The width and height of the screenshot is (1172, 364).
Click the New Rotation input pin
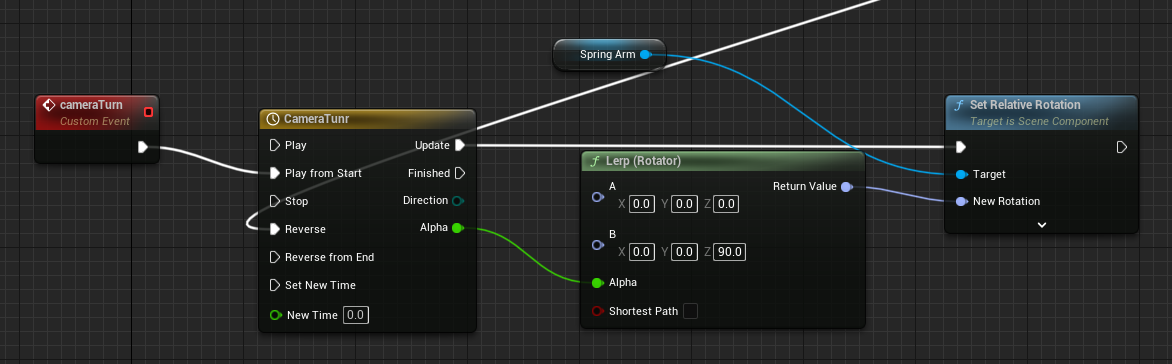pos(962,201)
